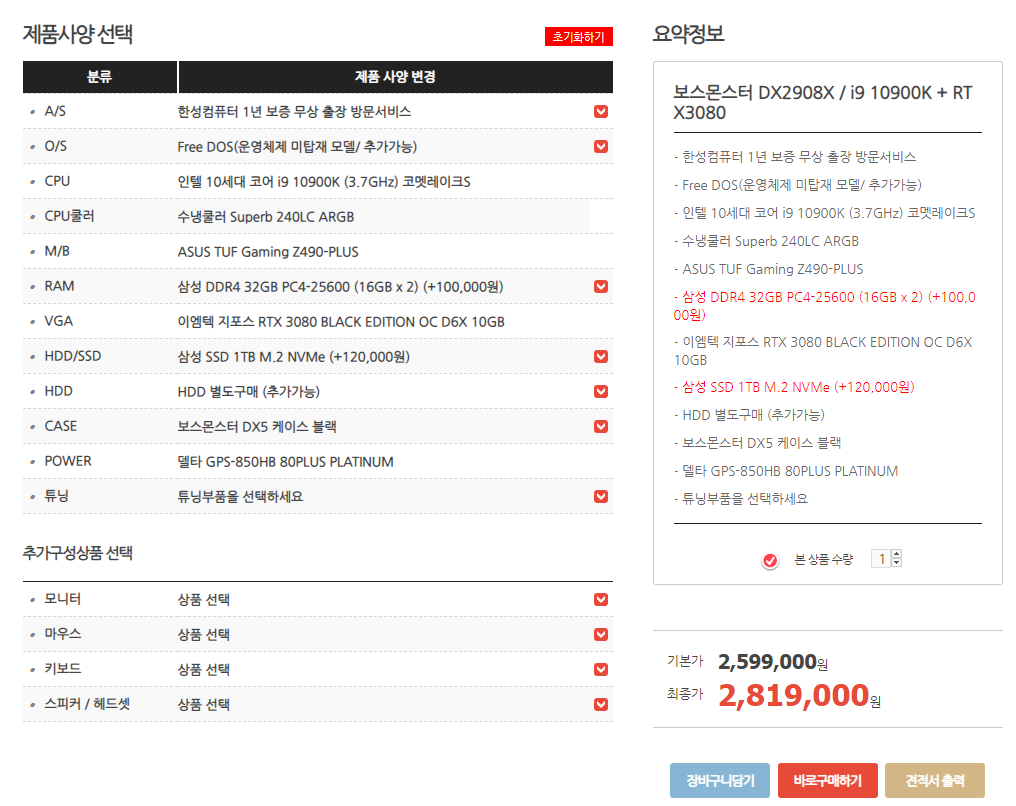The image size is (1016, 806).
Task: Click Free DOS text in the O/S row
Action: click(297, 146)
